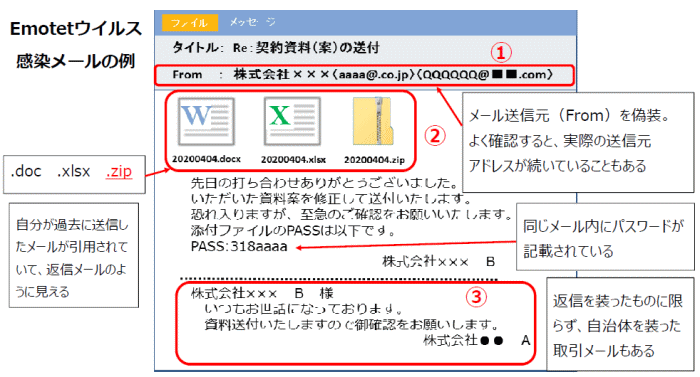
Task: Select the text PASS:318aaaa
Action: pos(239,246)
